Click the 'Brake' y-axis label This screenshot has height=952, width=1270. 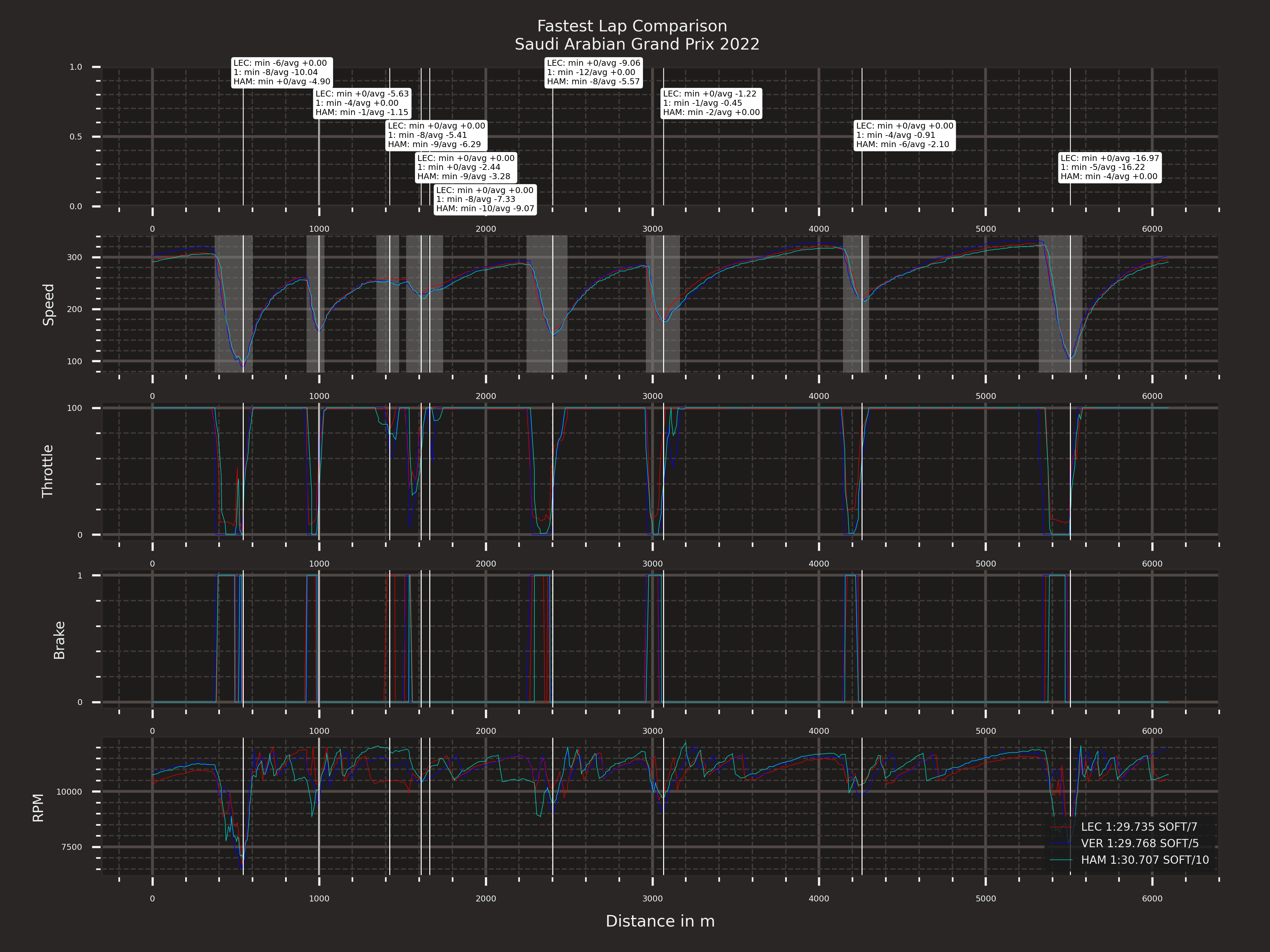pos(59,640)
